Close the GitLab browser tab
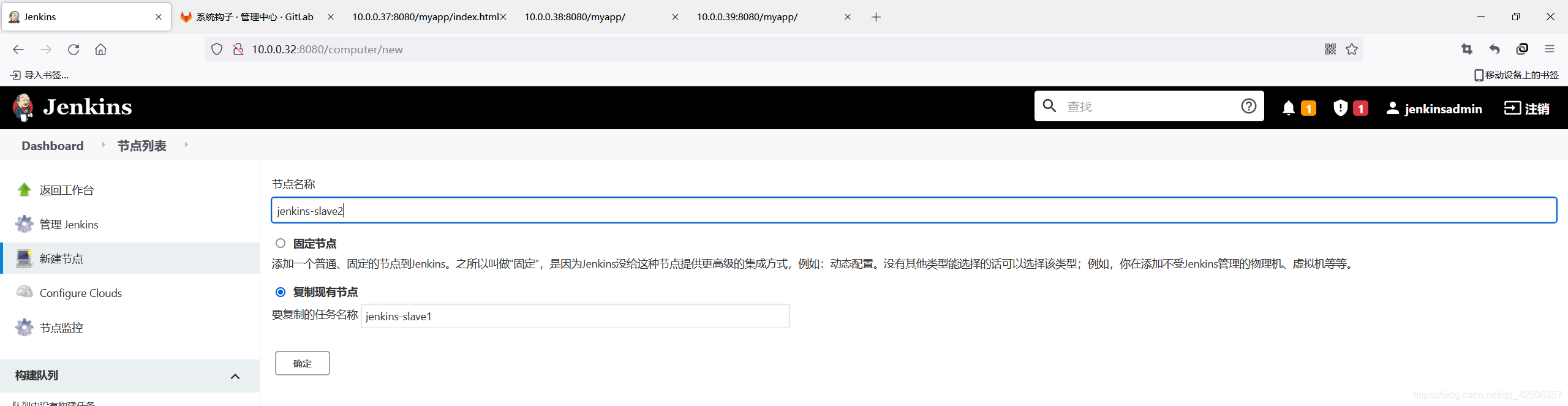1568x406 pixels. [331, 17]
